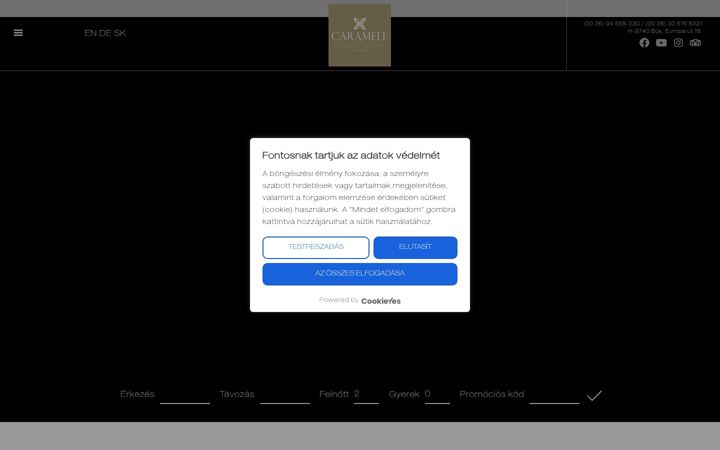Click the hotel phone number text
Viewport: 720px width, 450px height.
tap(643, 23)
